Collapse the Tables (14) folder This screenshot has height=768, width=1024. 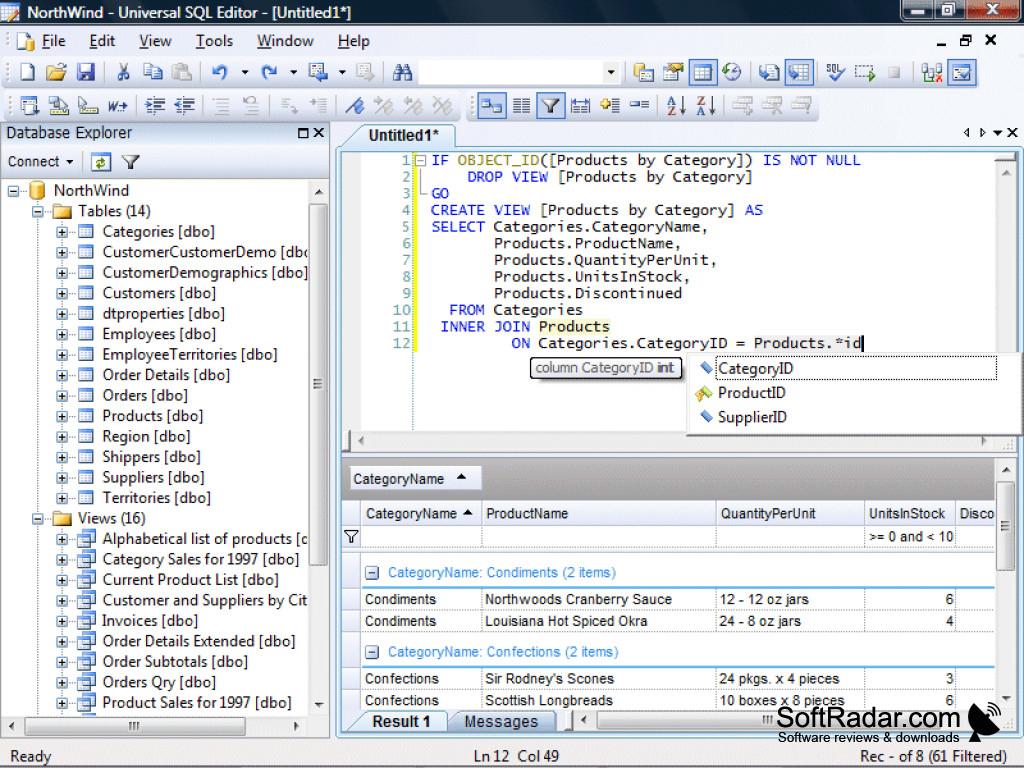pyautogui.click(x=38, y=212)
